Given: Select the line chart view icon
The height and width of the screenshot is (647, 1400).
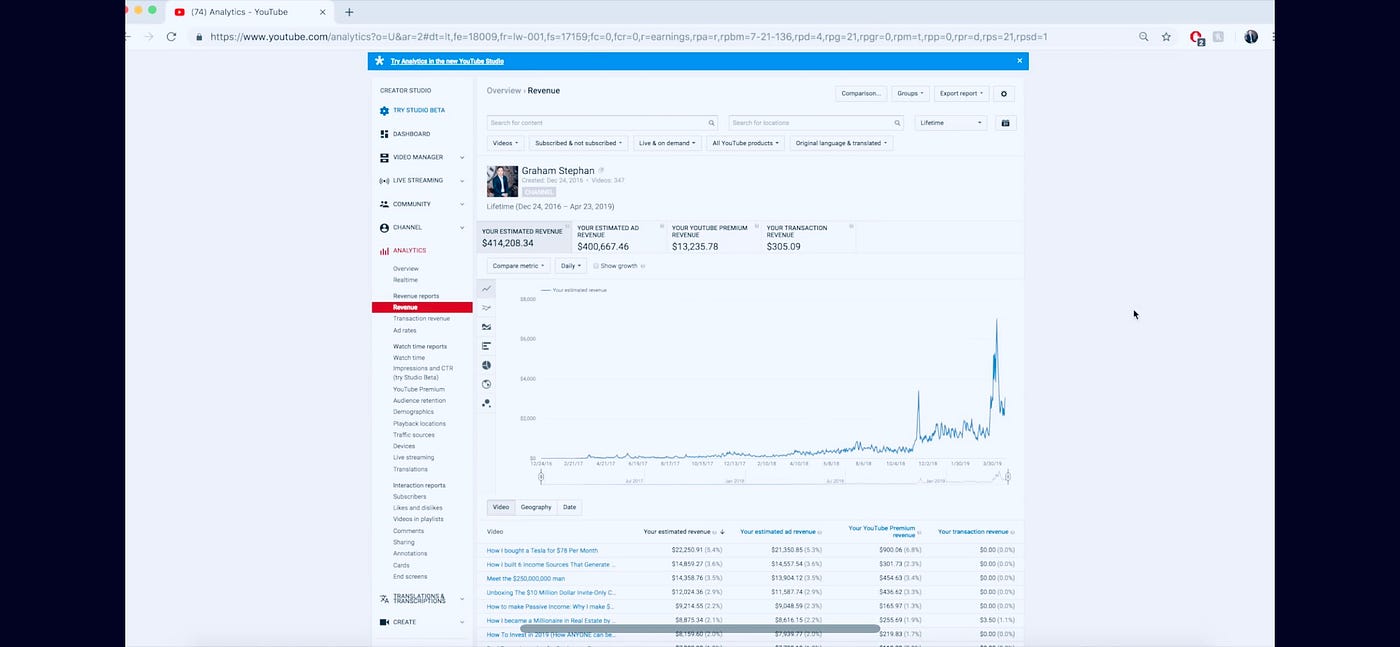Looking at the screenshot, I should coord(486,289).
